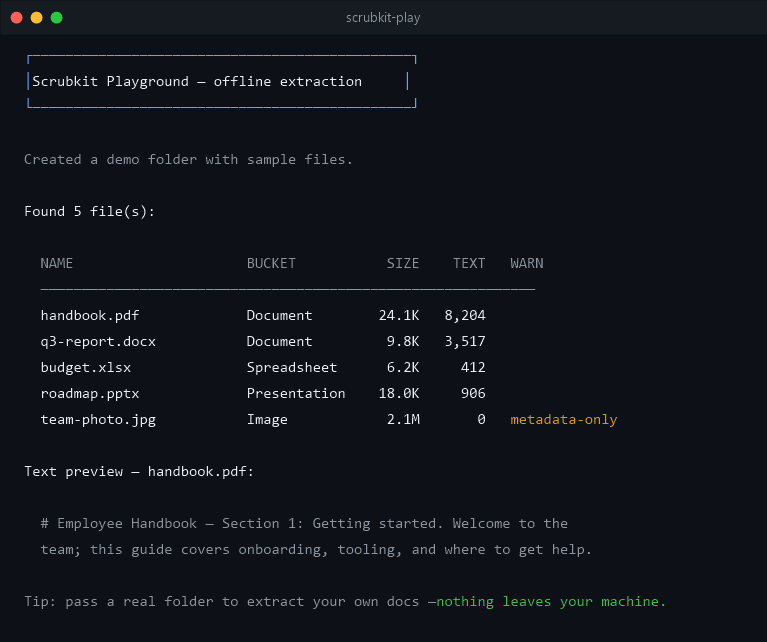Image resolution: width=767 pixels, height=642 pixels.
Task: Click the 9.8K size value
Action: tap(403, 341)
